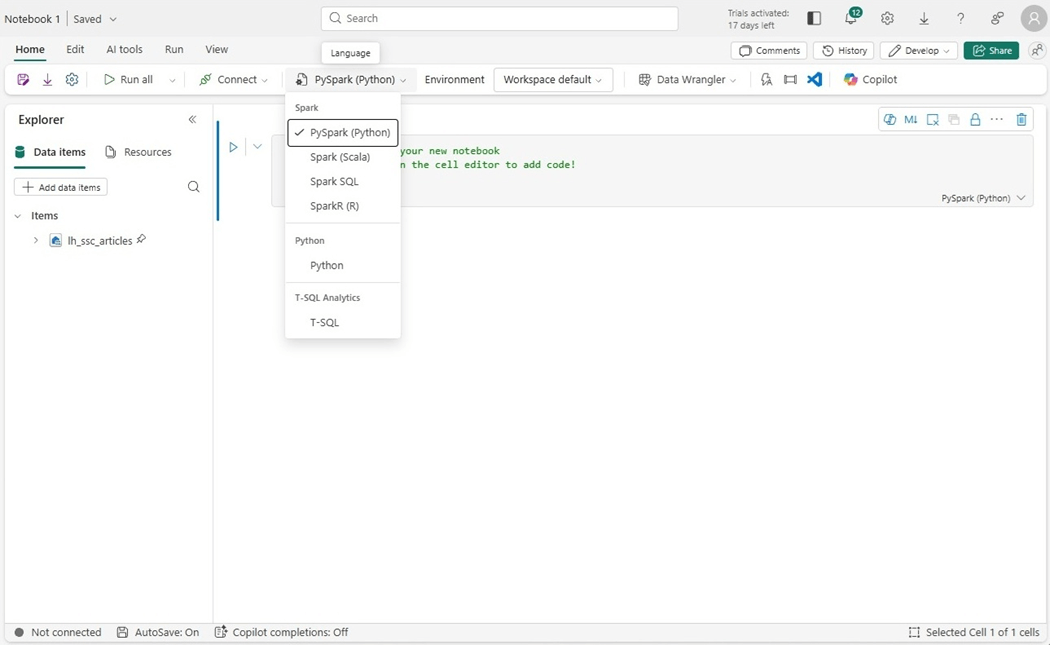Click the Explorer search icon
Screen dimensions: 1050x645
(x=194, y=187)
